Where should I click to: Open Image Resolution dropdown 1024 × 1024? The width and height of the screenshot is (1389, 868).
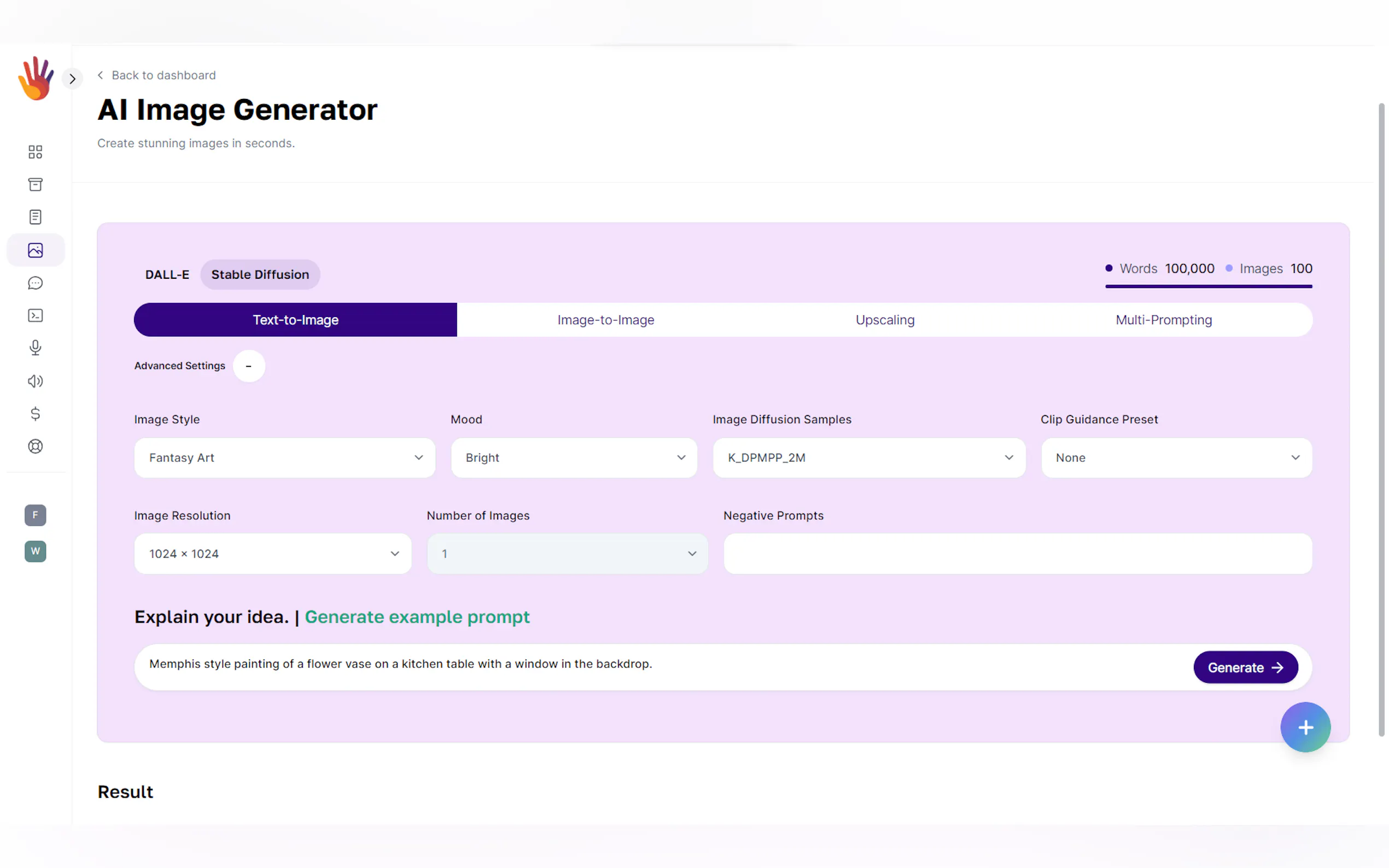coord(272,553)
